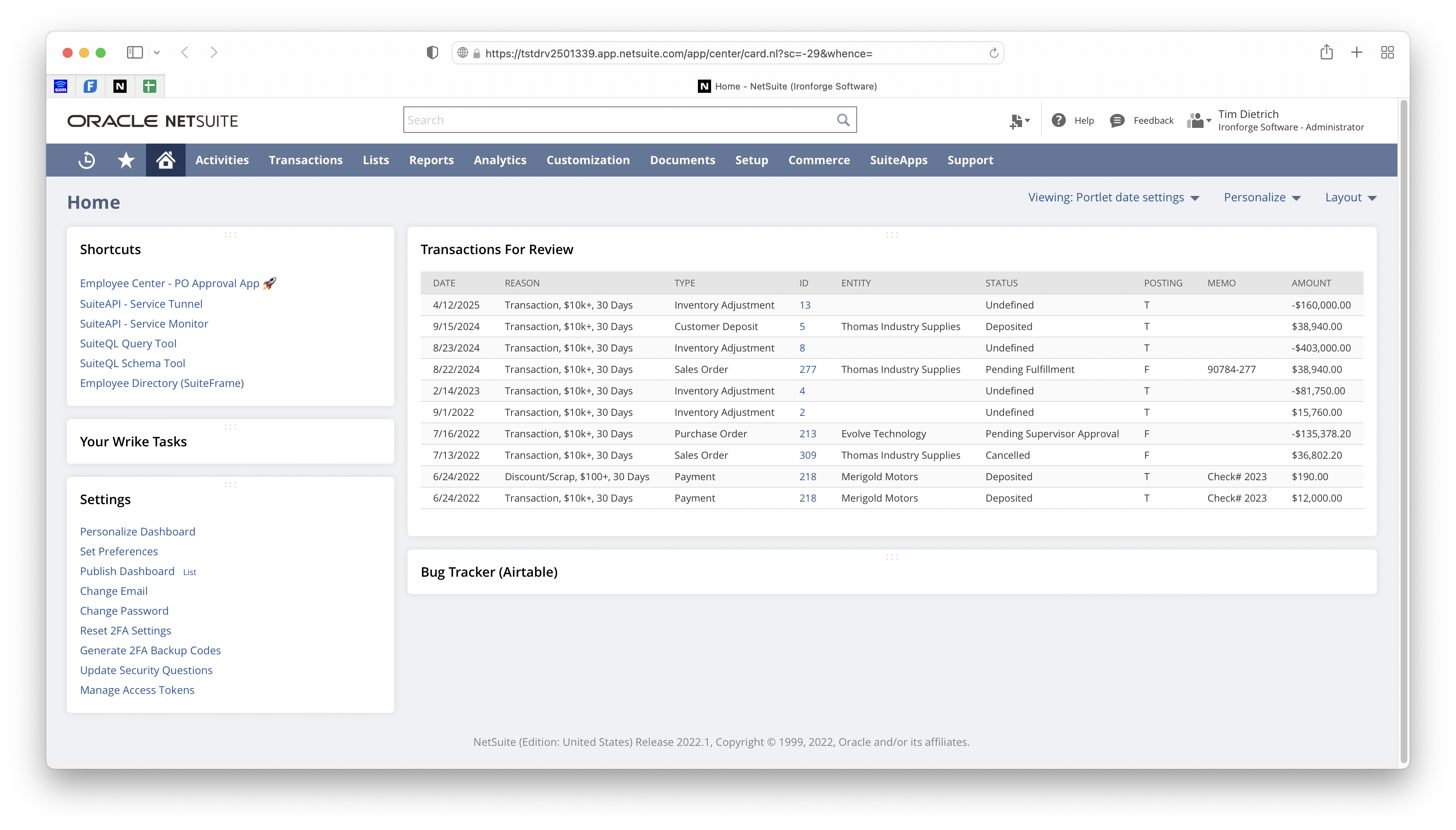Click the Help question mark icon

click(x=1058, y=120)
